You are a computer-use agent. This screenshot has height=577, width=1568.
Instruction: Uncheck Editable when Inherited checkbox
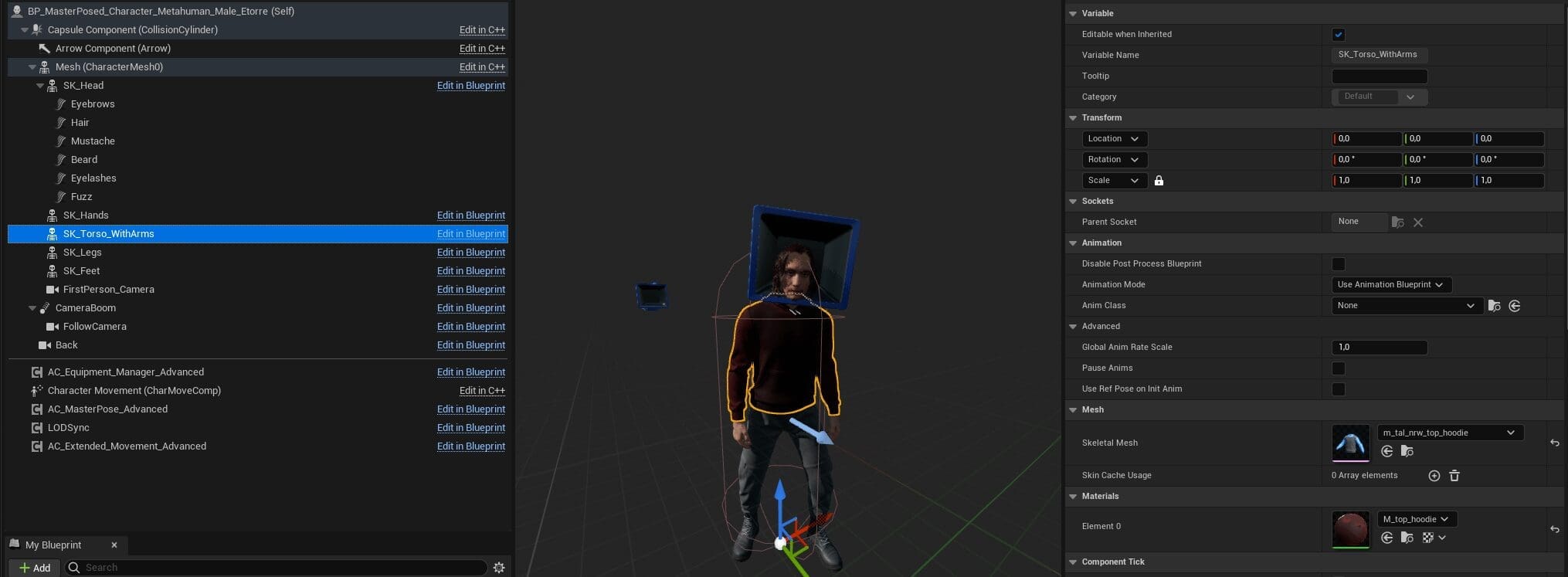pos(1339,35)
